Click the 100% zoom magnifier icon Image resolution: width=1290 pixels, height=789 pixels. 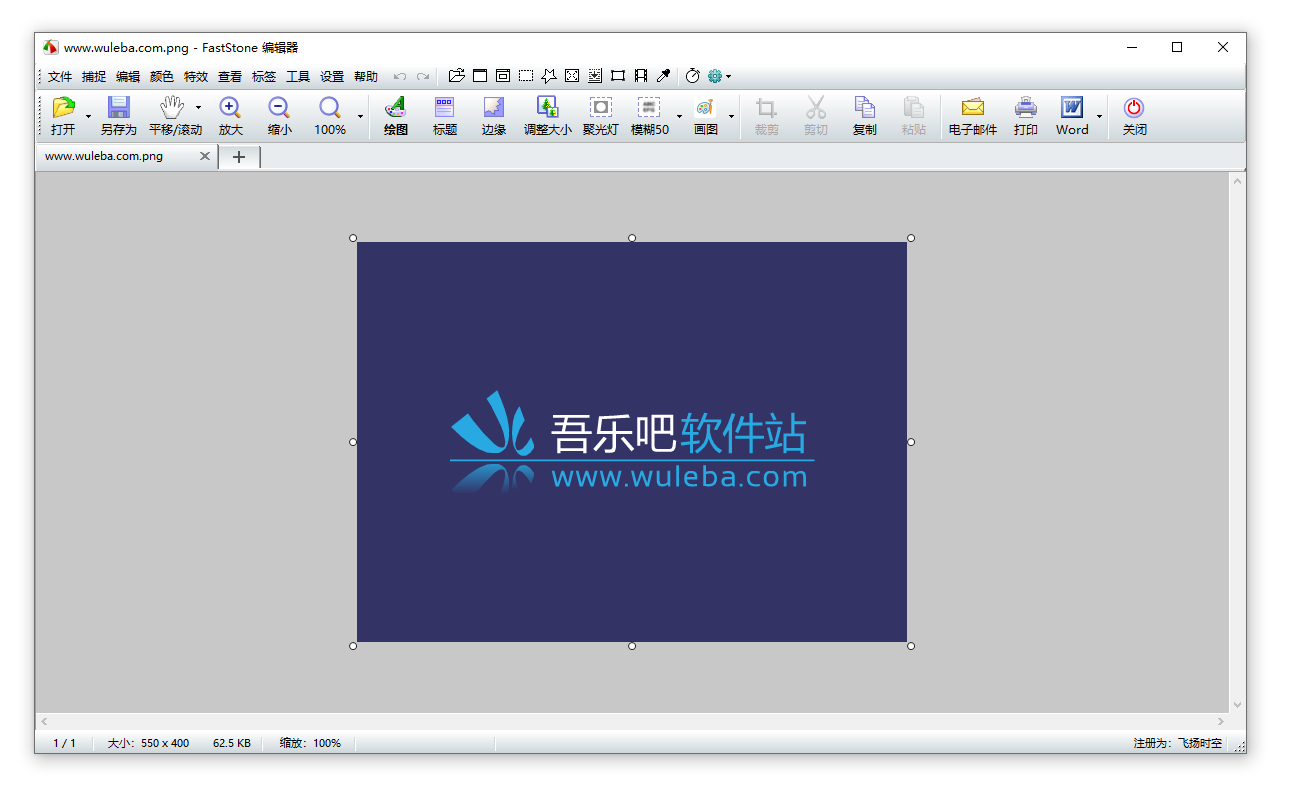pyautogui.click(x=330, y=107)
